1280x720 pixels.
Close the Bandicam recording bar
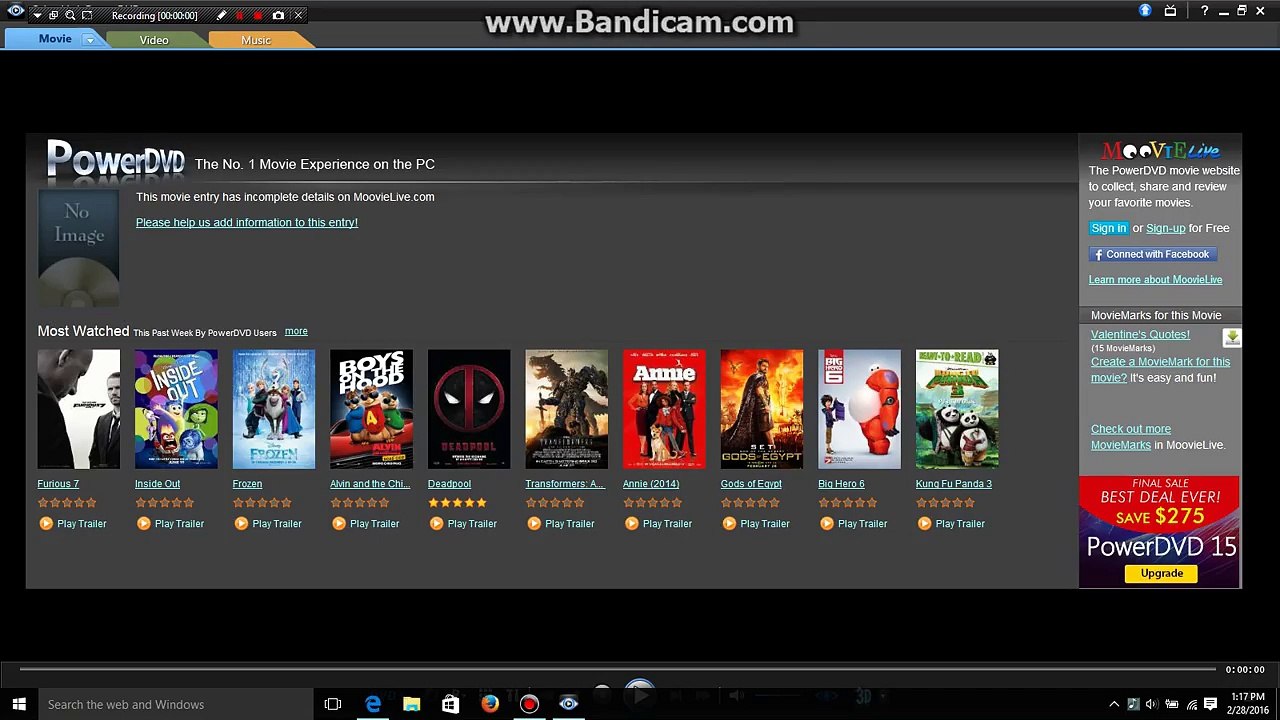[x=297, y=16]
